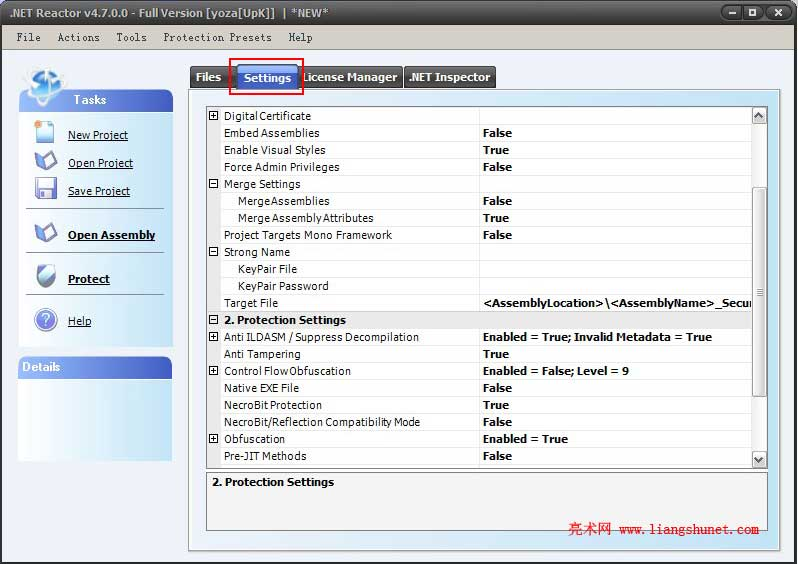The image size is (798, 564).
Task: Click the Save Project link
Action: click(x=99, y=191)
